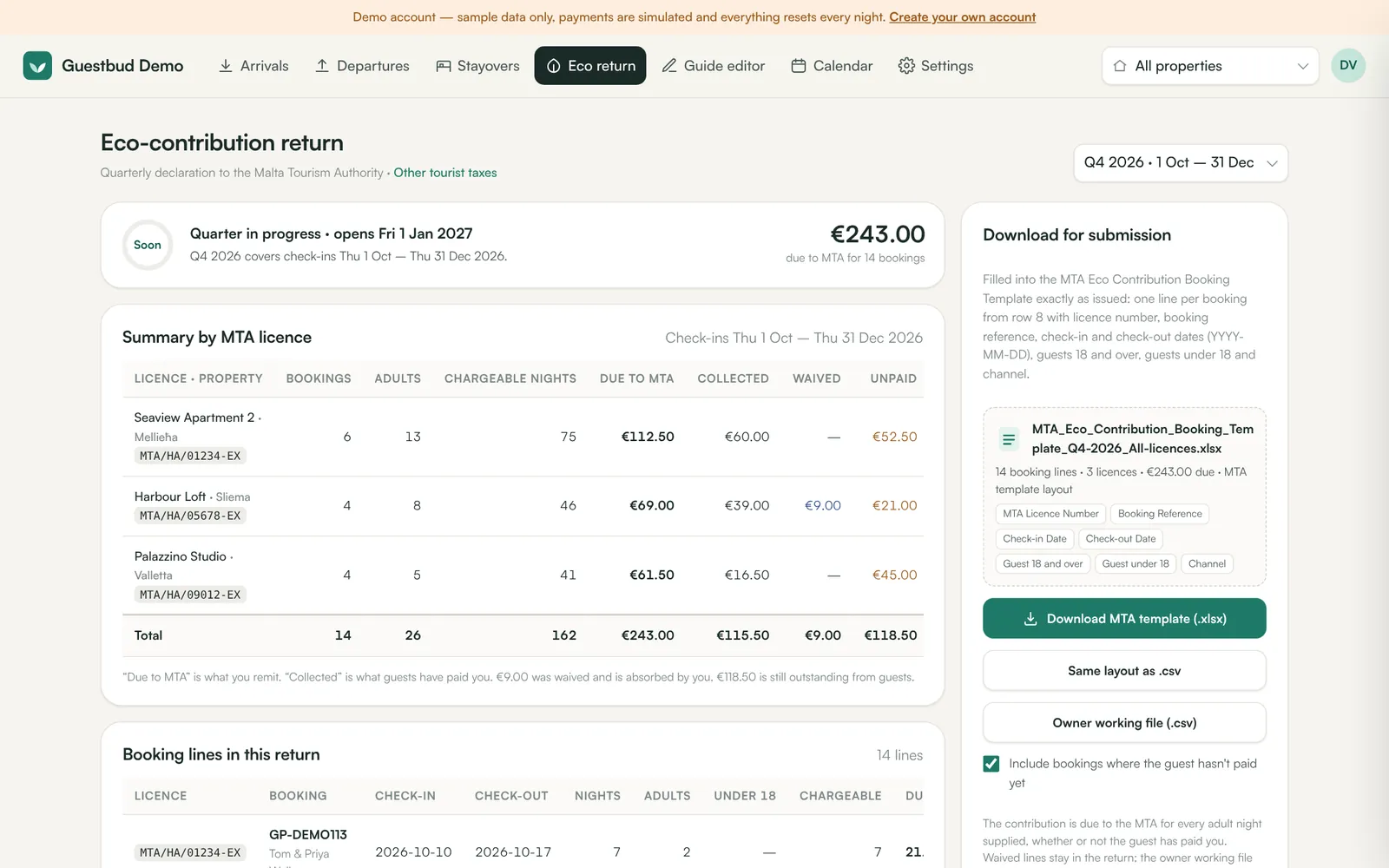
Task: Click the Guide editor pencil icon
Action: click(x=669, y=66)
